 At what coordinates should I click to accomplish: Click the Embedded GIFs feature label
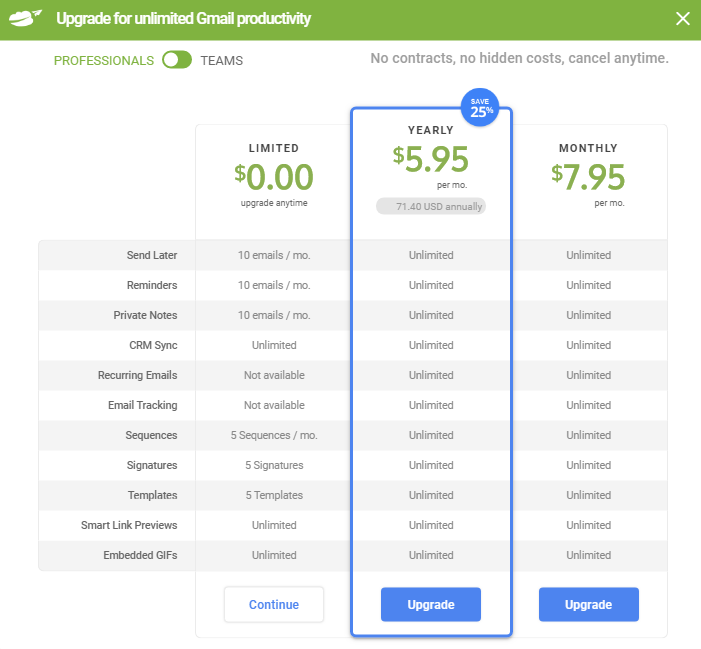click(x=140, y=555)
